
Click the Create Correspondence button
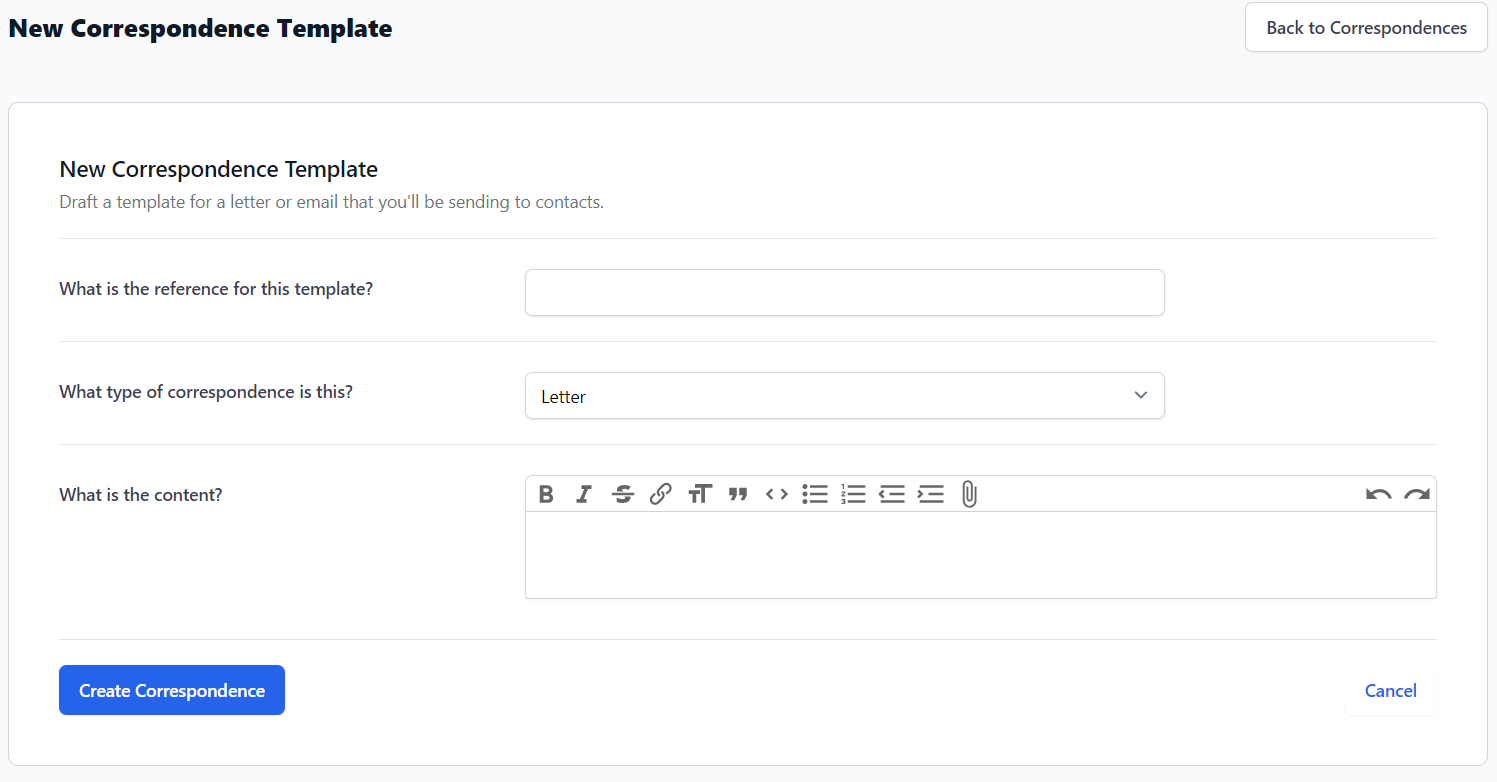coord(171,690)
